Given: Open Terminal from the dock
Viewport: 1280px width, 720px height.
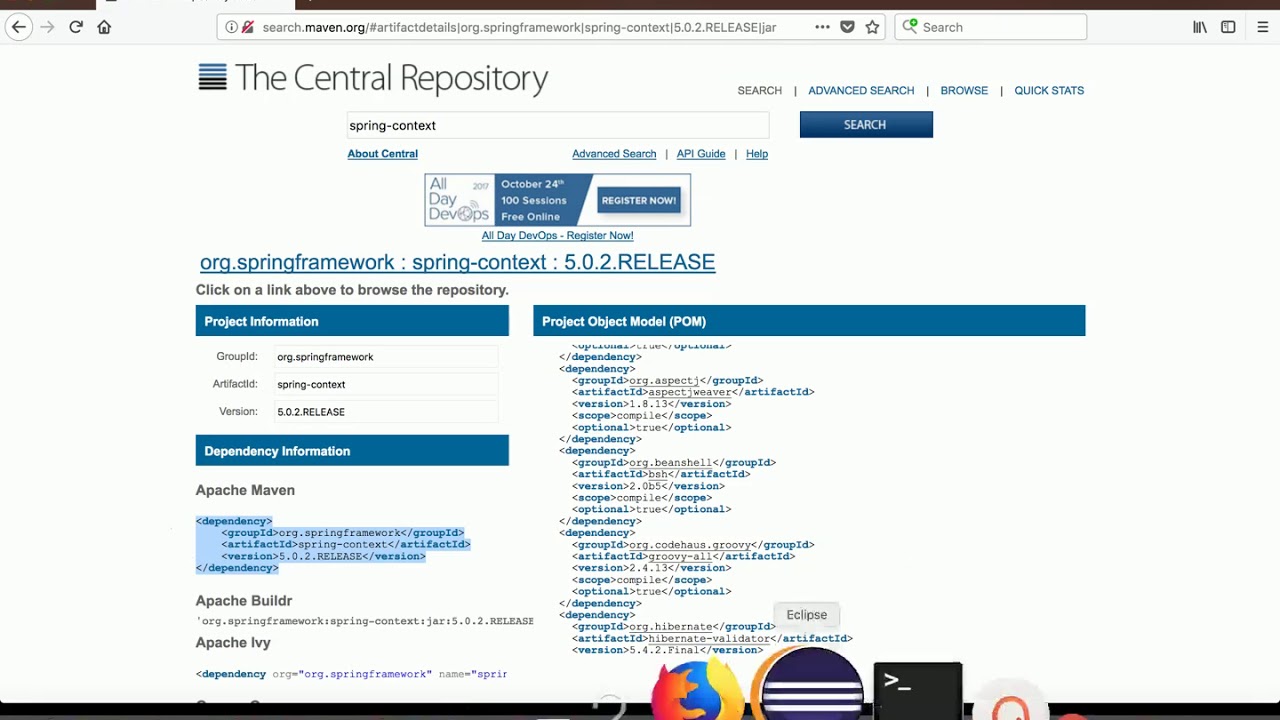Looking at the screenshot, I should (918, 690).
